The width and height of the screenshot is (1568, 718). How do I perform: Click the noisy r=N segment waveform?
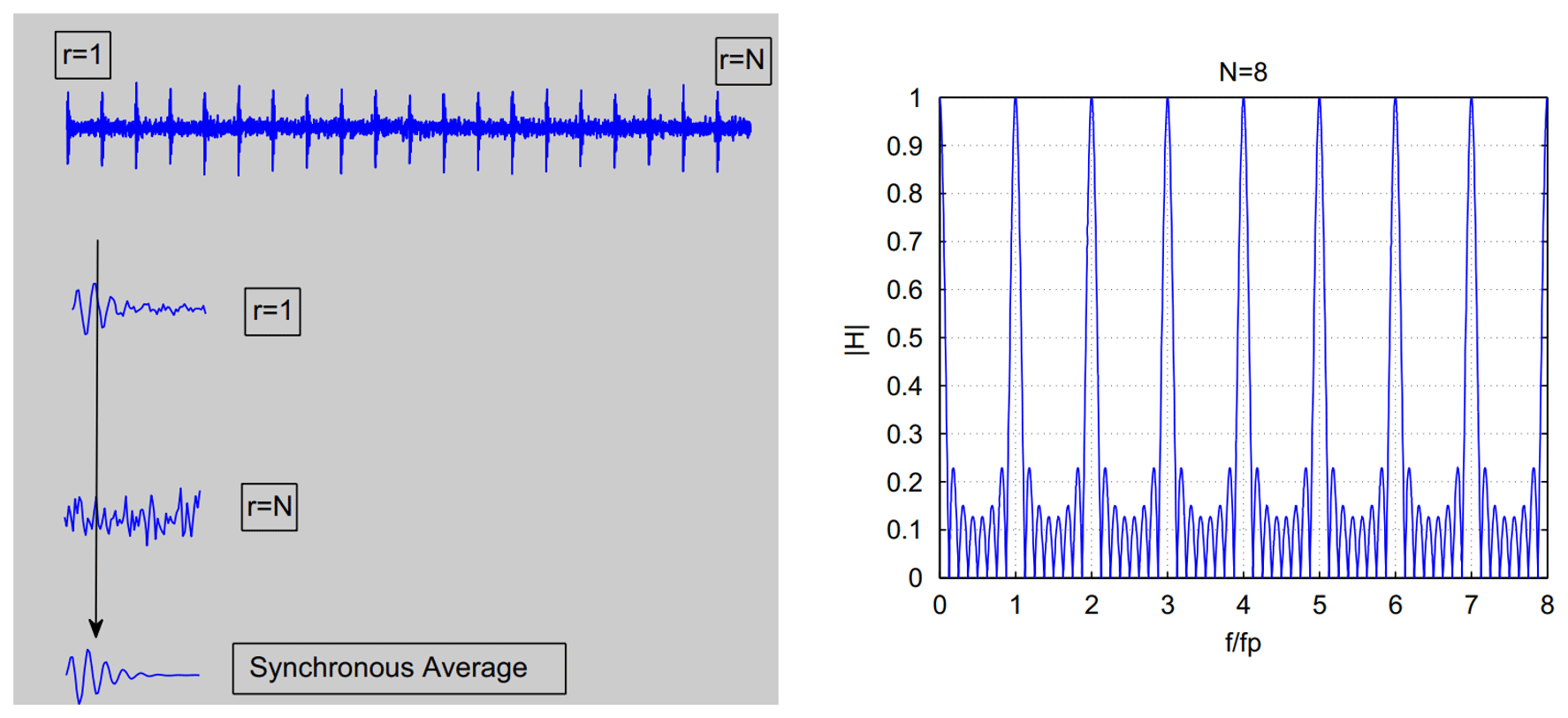click(133, 515)
